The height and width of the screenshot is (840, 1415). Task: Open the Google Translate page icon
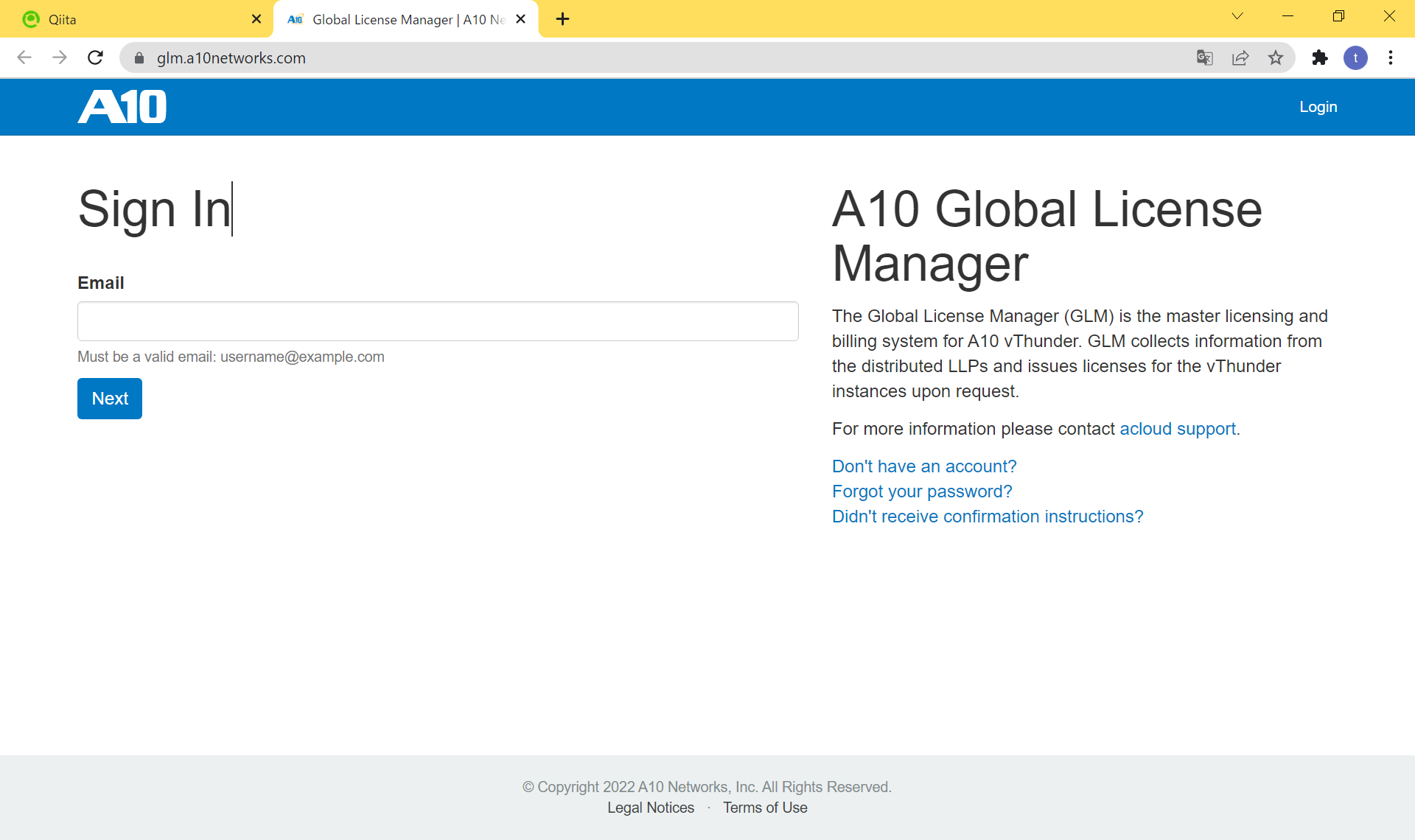(1204, 57)
